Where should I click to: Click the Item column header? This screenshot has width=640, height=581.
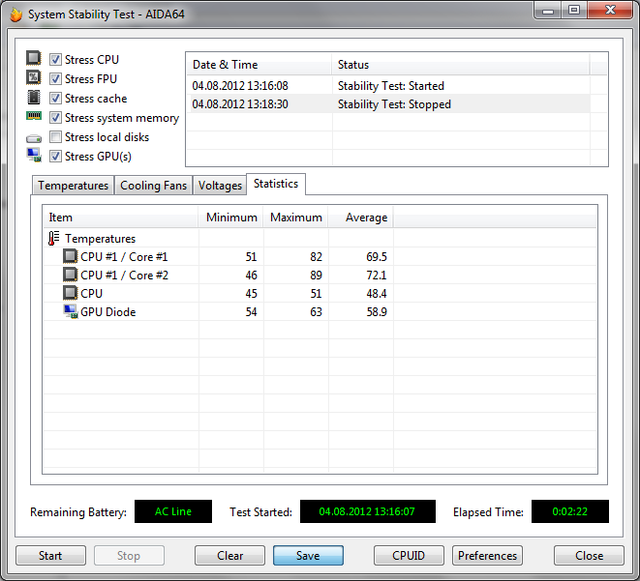(x=121, y=217)
